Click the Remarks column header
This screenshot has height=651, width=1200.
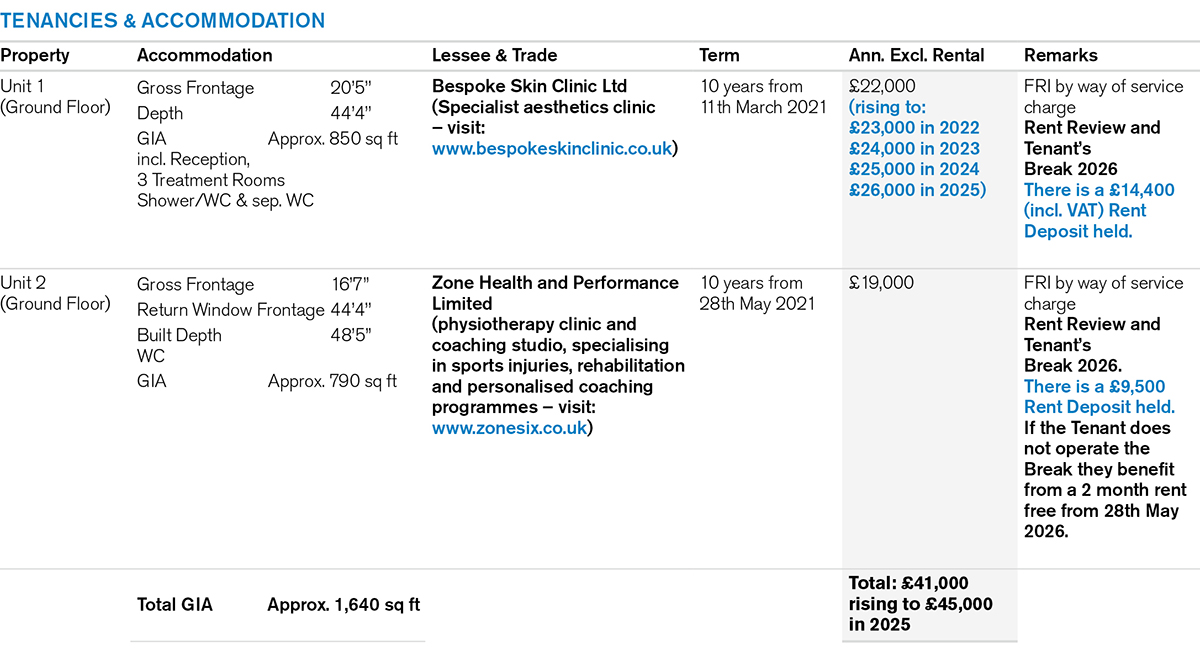1060,56
